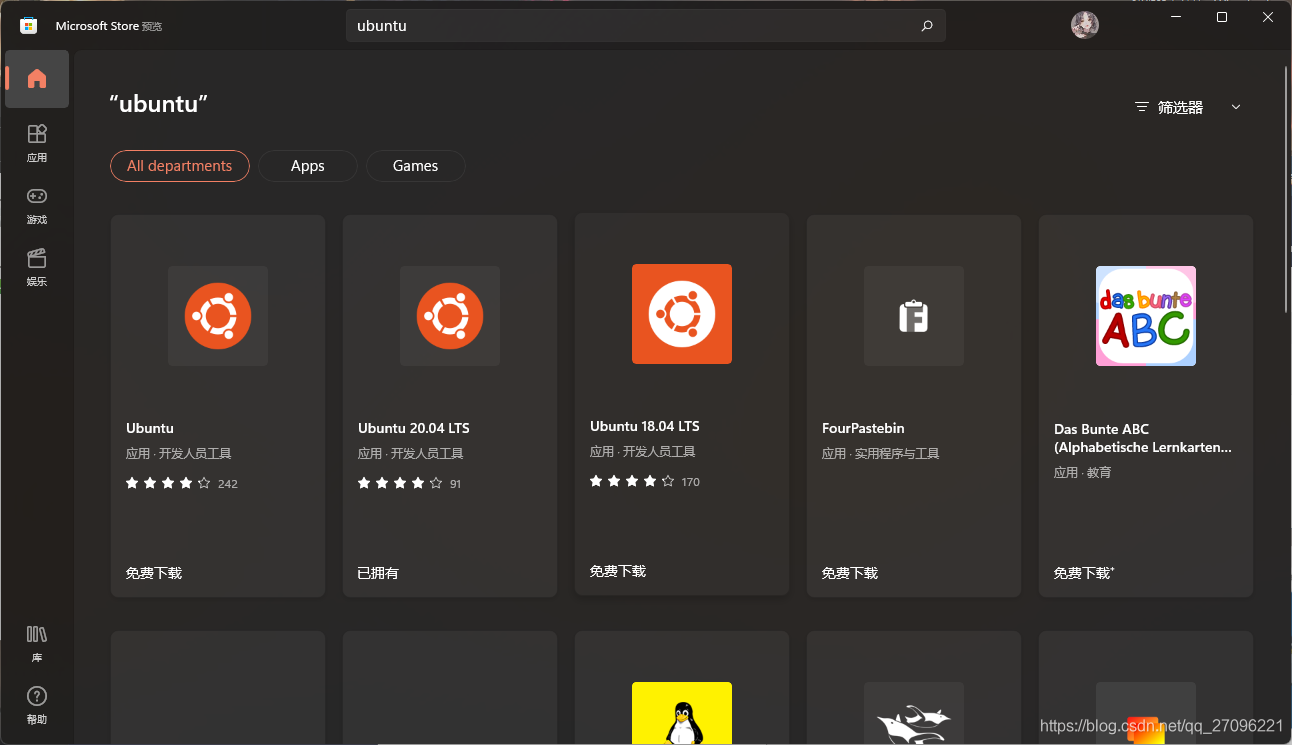The height and width of the screenshot is (745, 1292).
Task: Open the Ubuntu 20.04 LTS title
Action: 414,428
